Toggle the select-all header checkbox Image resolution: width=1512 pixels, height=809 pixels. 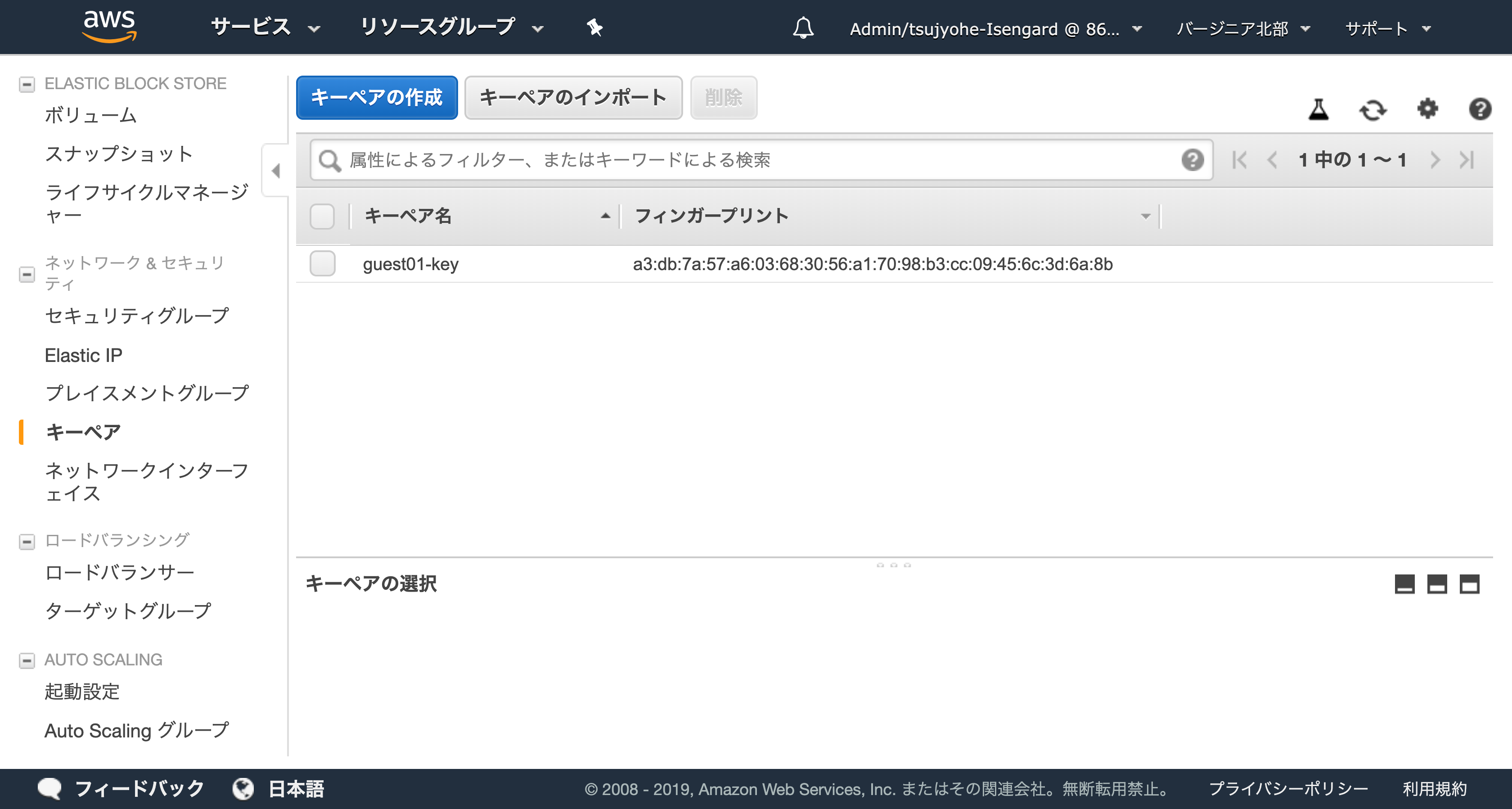[322, 217]
